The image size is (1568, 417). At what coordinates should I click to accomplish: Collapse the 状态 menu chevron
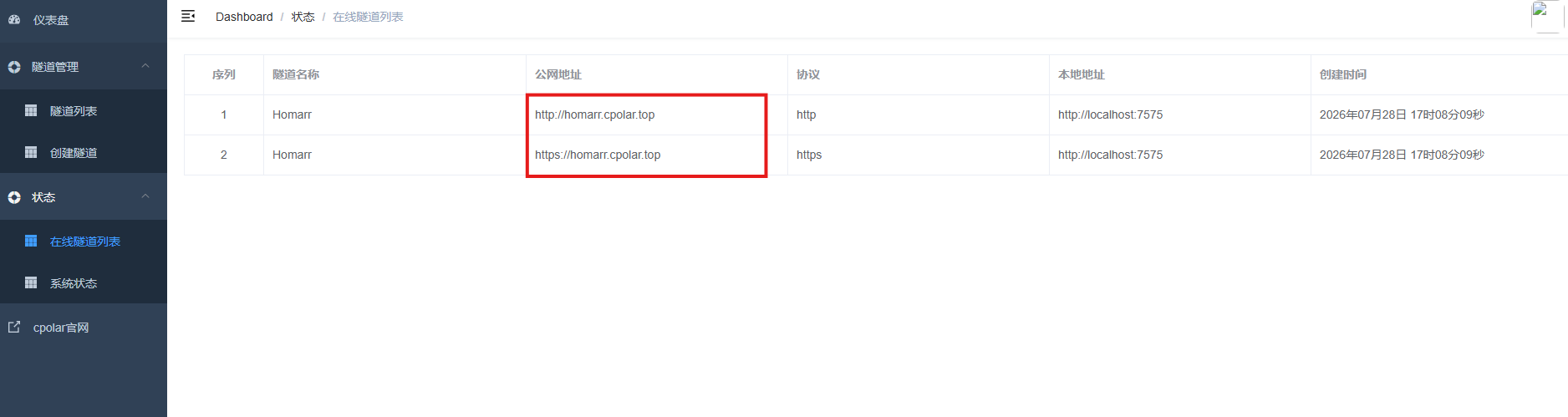(145, 196)
